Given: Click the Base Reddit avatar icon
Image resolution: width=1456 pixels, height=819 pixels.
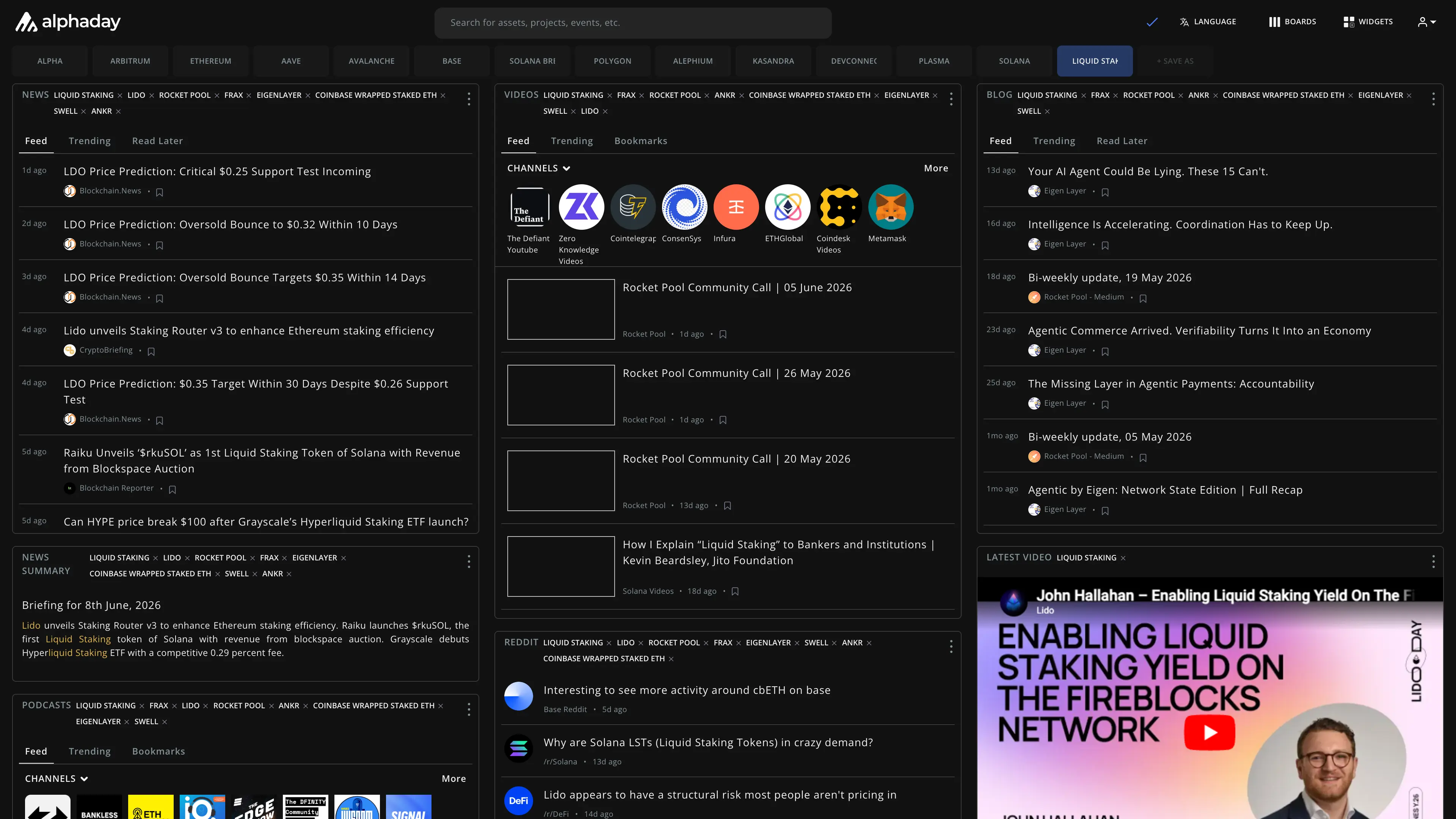Looking at the screenshot, I should point(518,697).
